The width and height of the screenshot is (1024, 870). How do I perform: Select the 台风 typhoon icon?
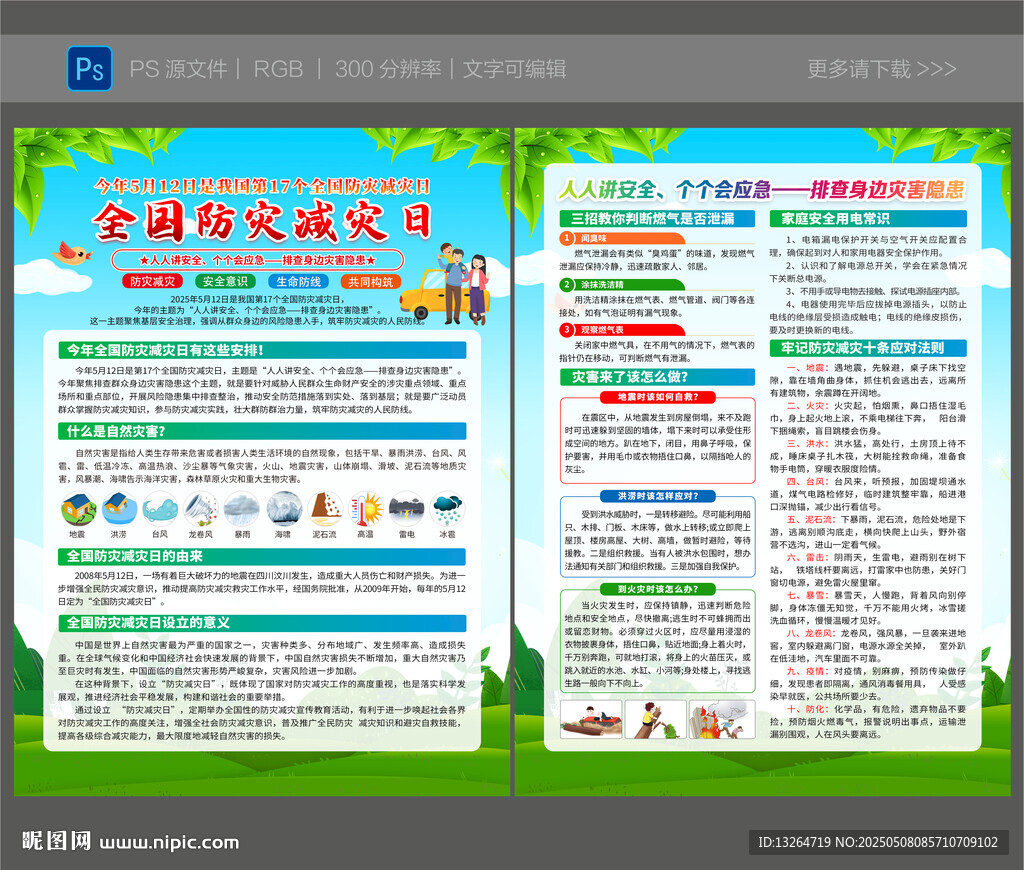[160, 509]
